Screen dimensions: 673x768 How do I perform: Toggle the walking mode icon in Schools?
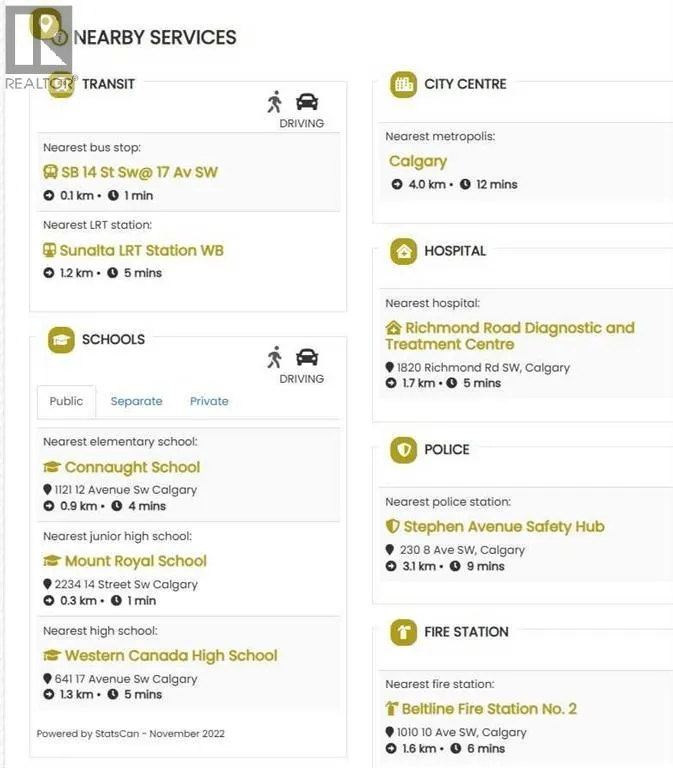point(275,357)
